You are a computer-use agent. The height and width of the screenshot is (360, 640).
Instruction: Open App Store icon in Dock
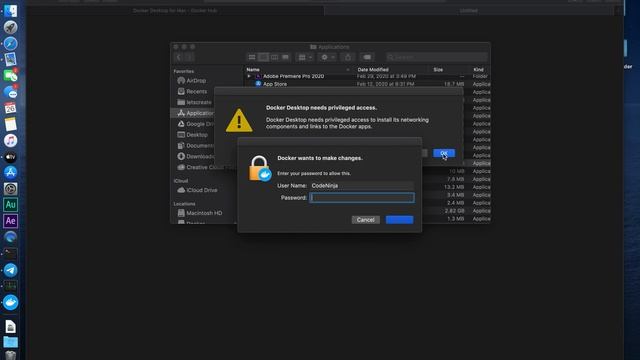click(10, 173)
